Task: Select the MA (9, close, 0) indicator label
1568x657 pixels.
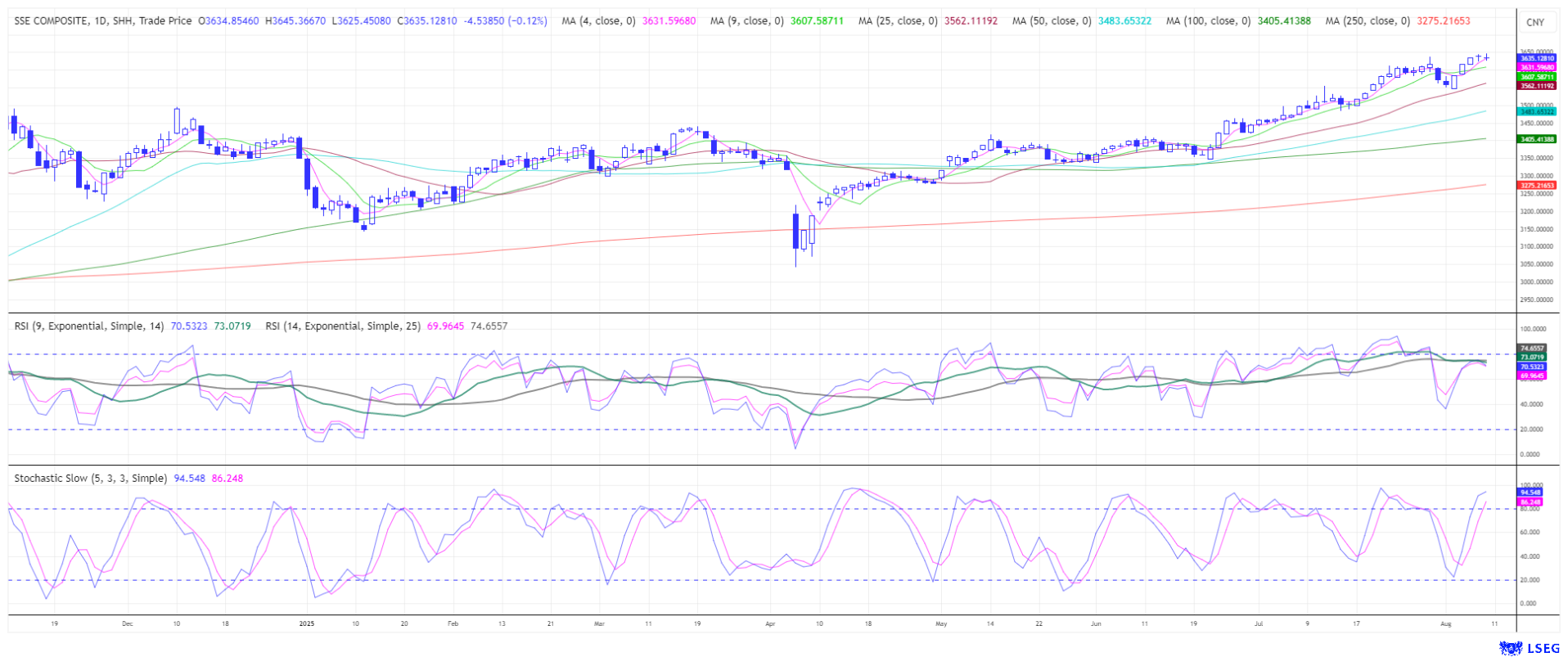Action: tap(746, 20)
